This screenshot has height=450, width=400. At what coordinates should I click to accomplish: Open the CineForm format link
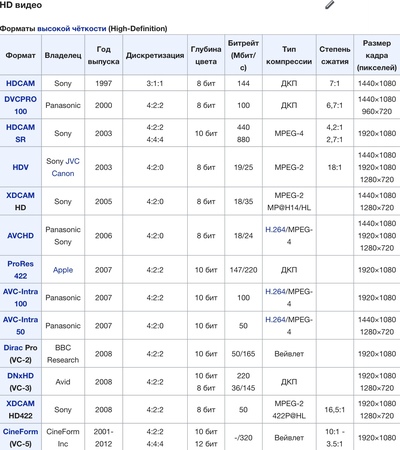click(20, 432)
